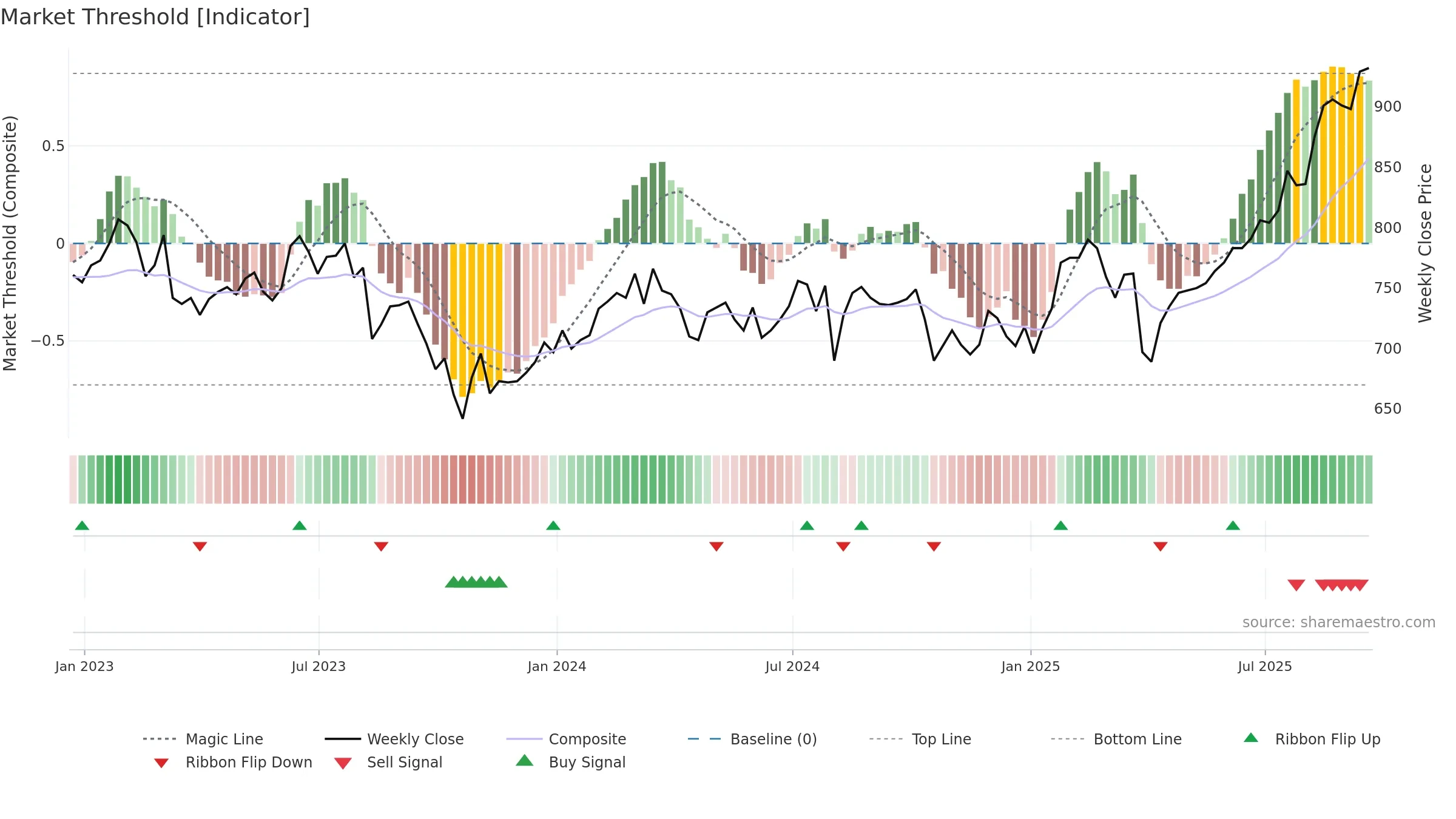Toggle the Weekly Close legend entry

(x=394, y=739)
